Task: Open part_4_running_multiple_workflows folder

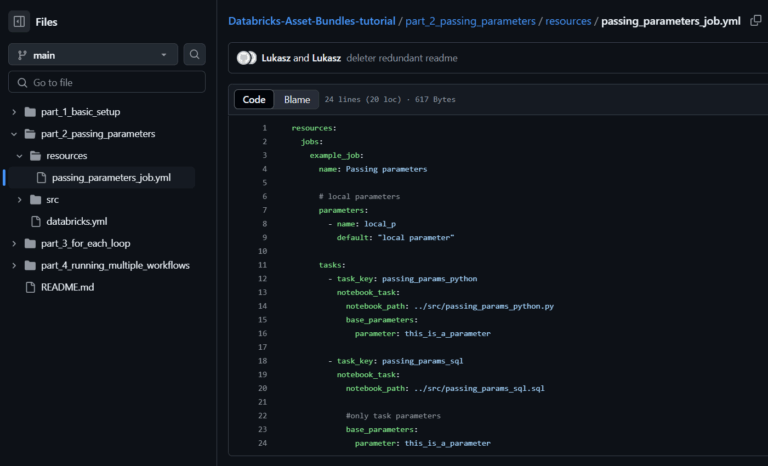Action: 115,265
